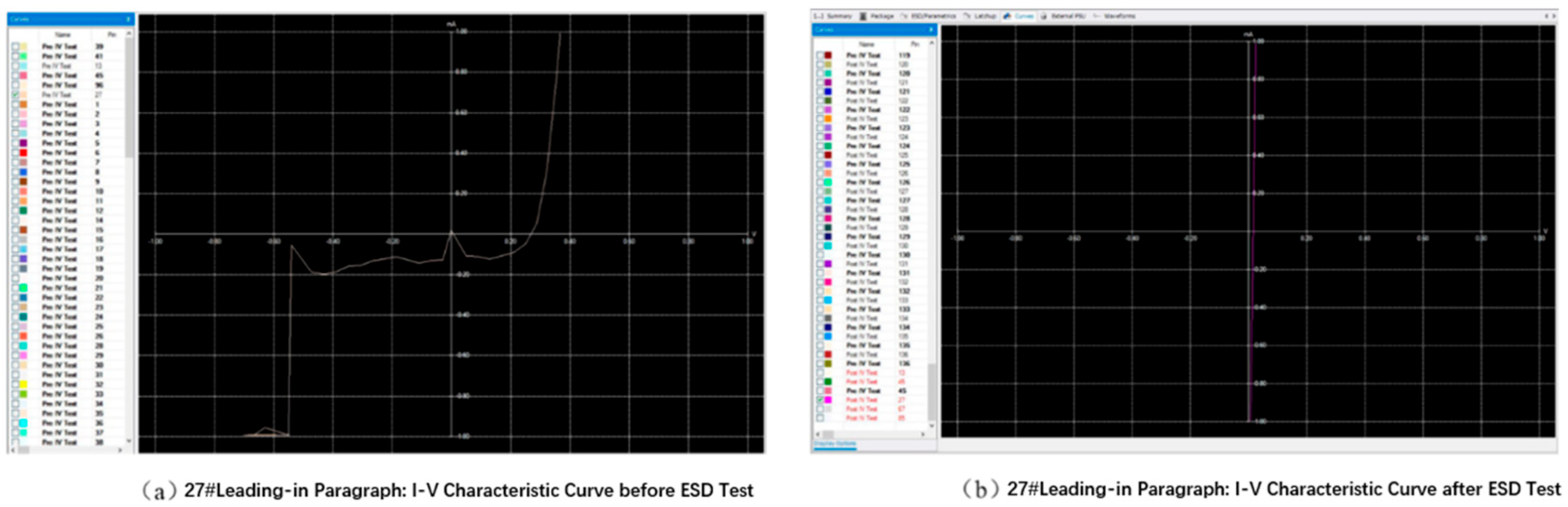Check Pre IV Test pin 124 checkbox
1568x507 pixels.
[x=820, y=146]
